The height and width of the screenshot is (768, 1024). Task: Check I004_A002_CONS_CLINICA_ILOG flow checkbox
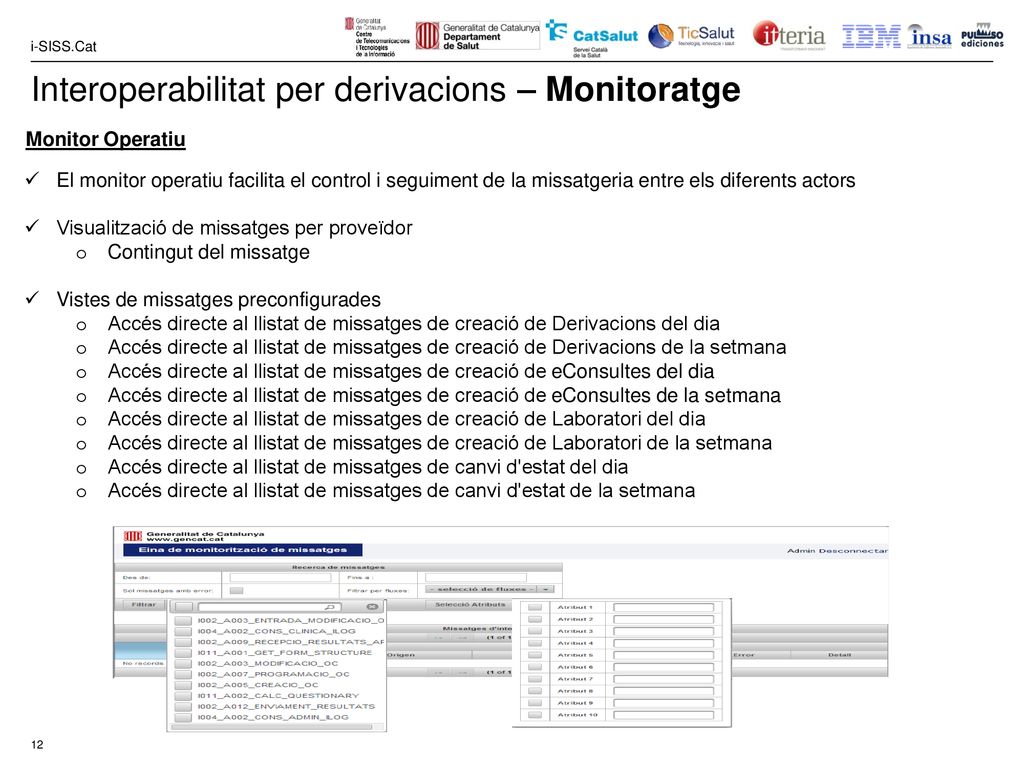[183, 631]
